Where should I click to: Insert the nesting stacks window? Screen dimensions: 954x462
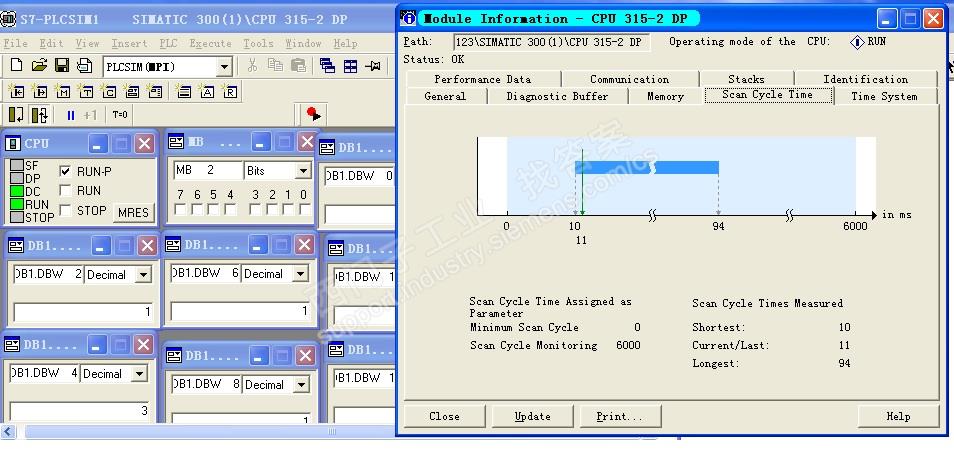(183, 91)
